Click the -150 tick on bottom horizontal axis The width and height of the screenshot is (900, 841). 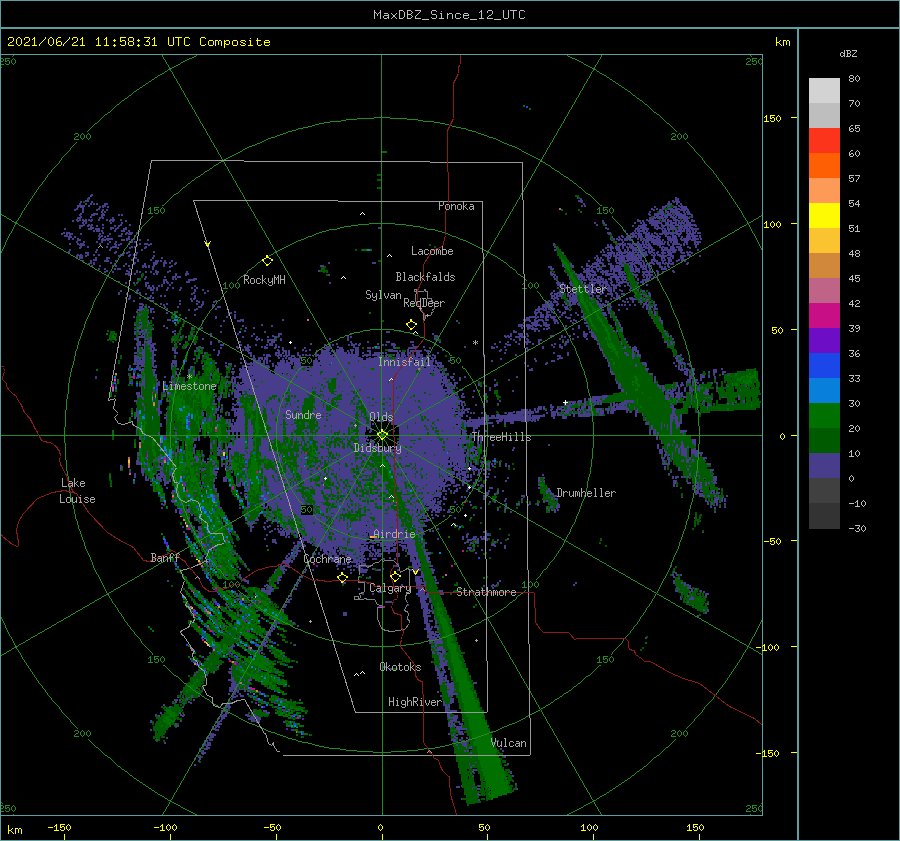59,828
